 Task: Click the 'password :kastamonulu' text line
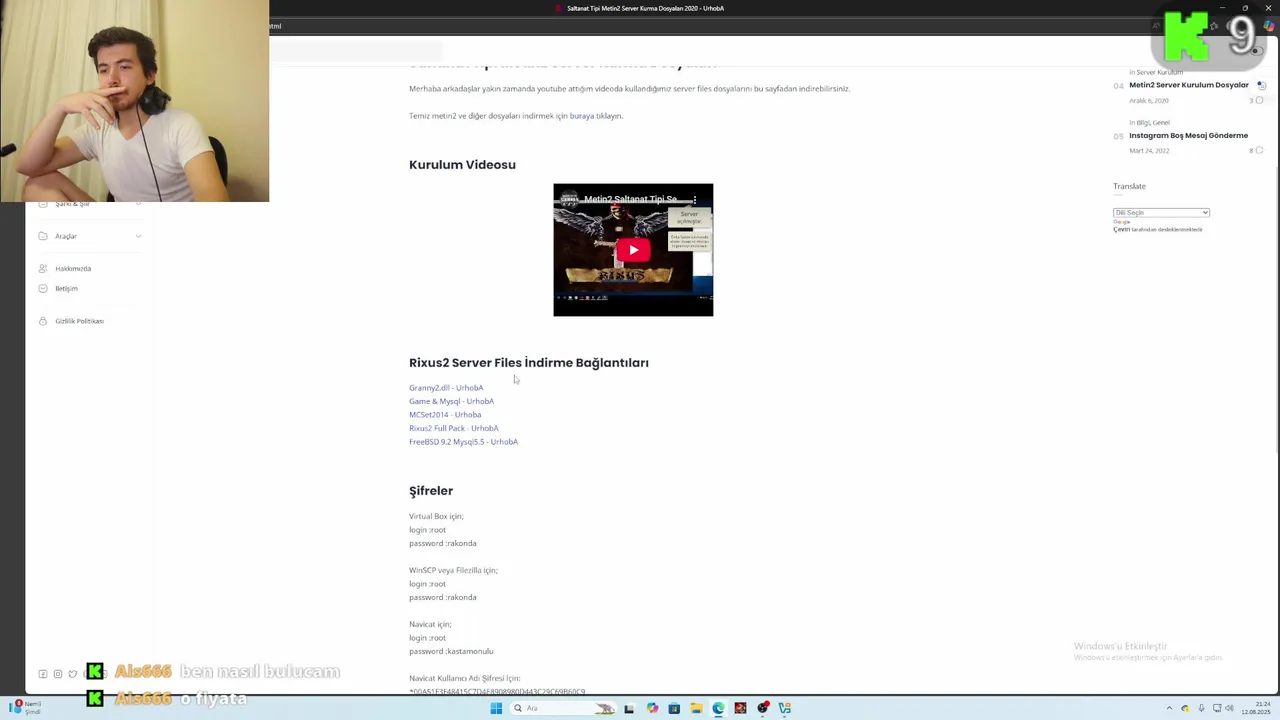[451, 651]
